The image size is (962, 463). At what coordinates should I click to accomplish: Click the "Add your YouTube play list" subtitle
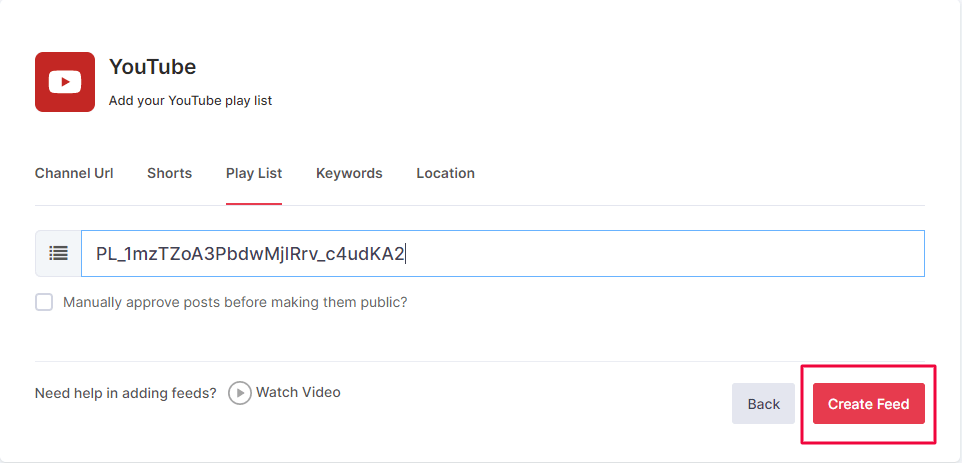190,100
